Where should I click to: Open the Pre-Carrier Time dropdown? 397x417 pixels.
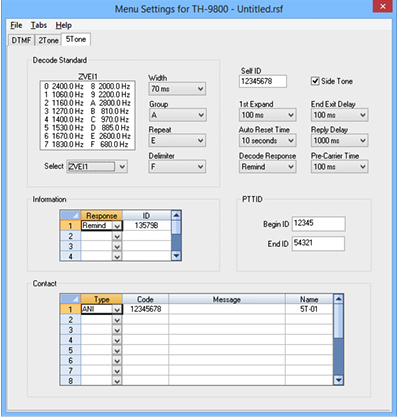point(339,167)
